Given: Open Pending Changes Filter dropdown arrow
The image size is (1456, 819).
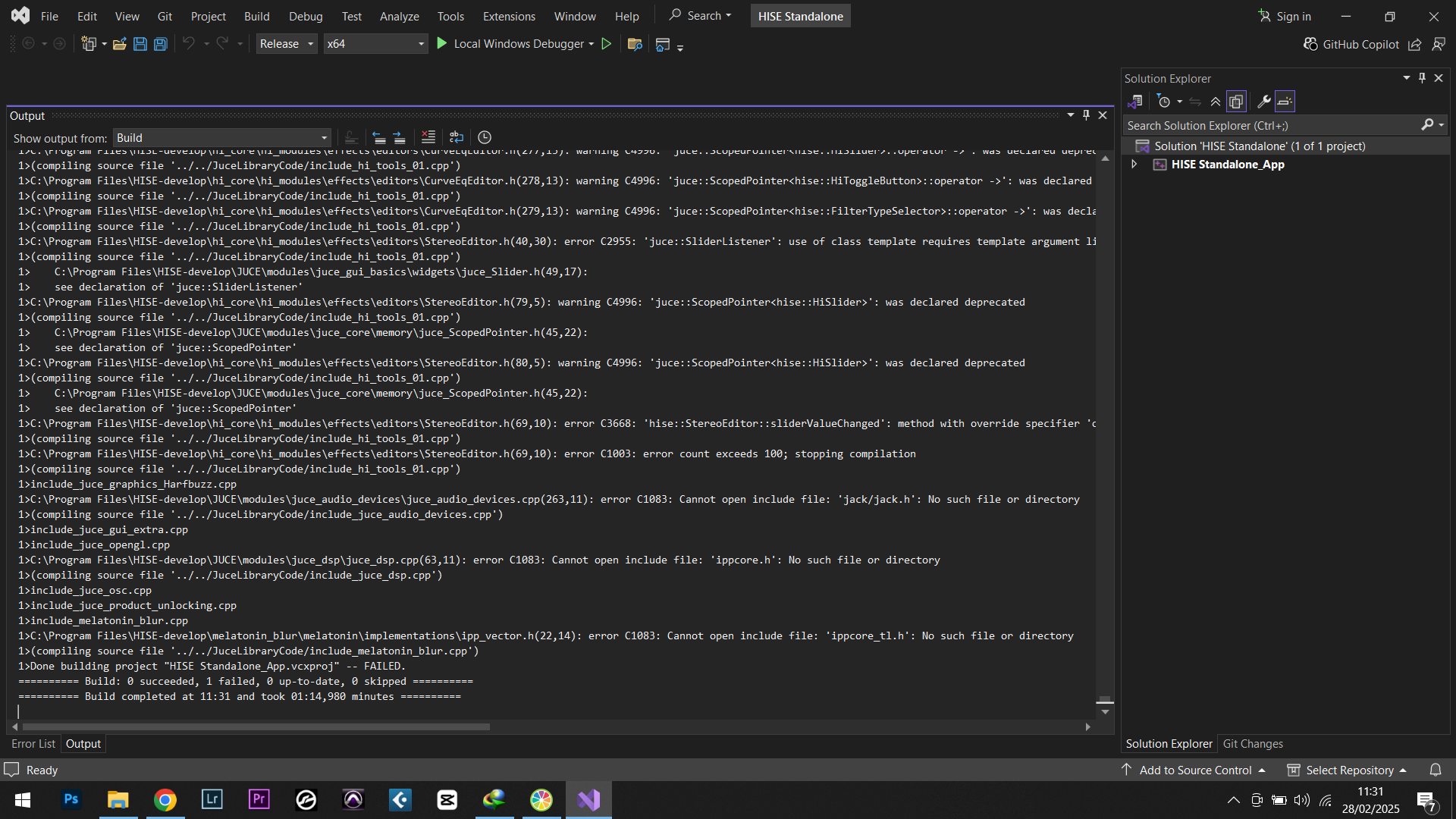Looking at the screenshot, I should 1180,101.
